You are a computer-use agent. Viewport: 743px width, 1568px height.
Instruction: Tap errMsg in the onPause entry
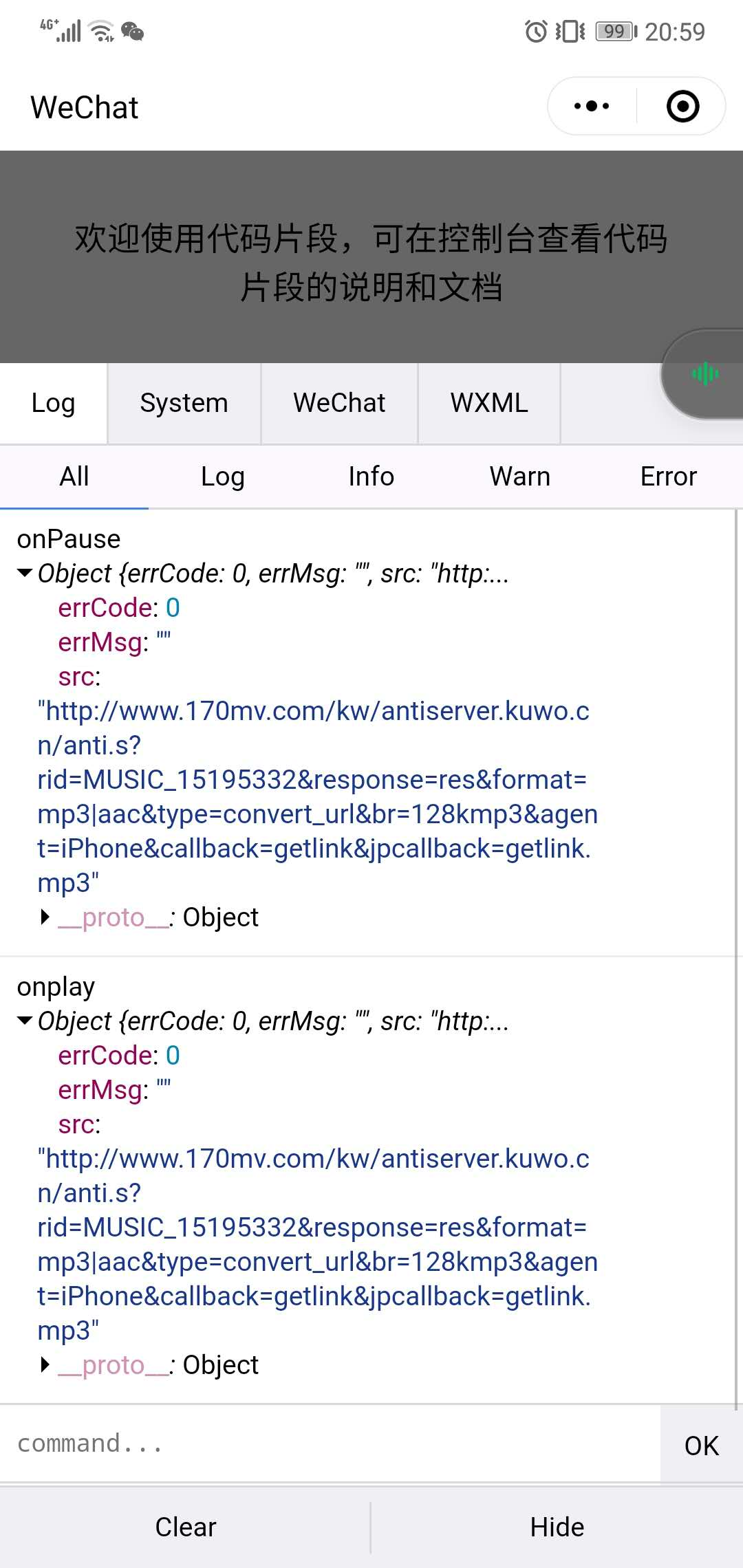(114, 642)
